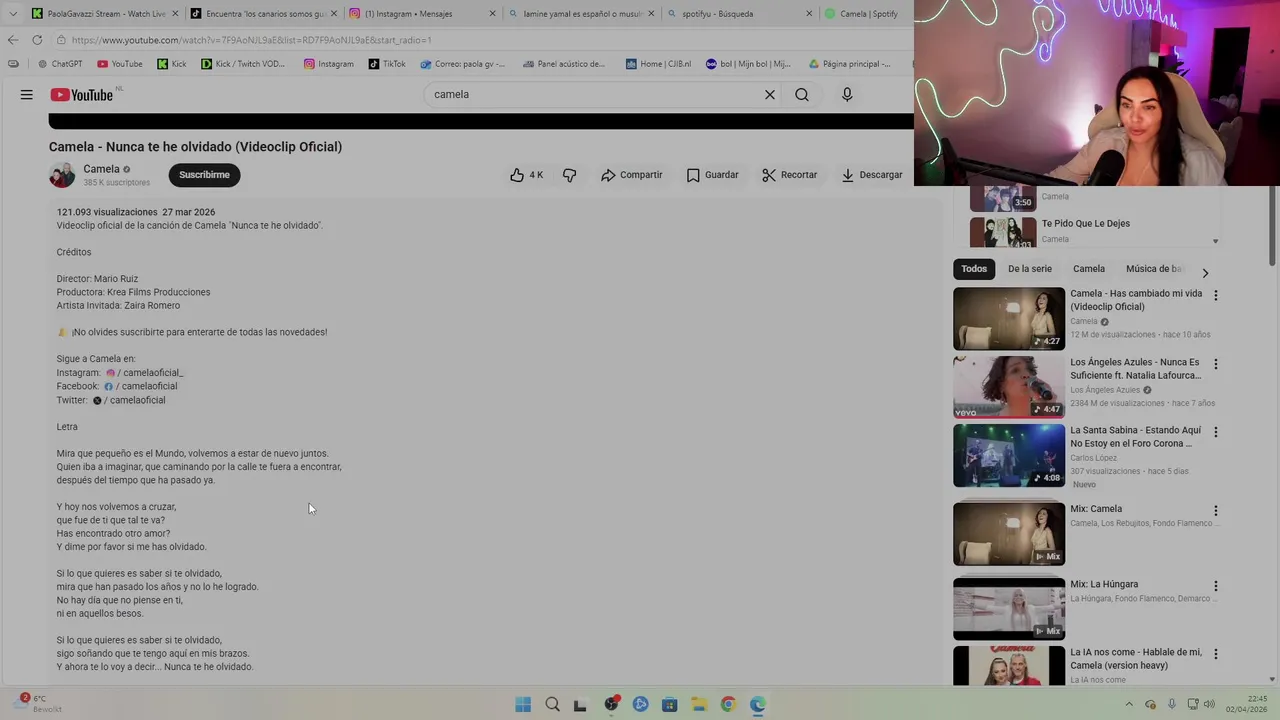
Task: Click the magnifier search button
Action: (x=802, y=94)
